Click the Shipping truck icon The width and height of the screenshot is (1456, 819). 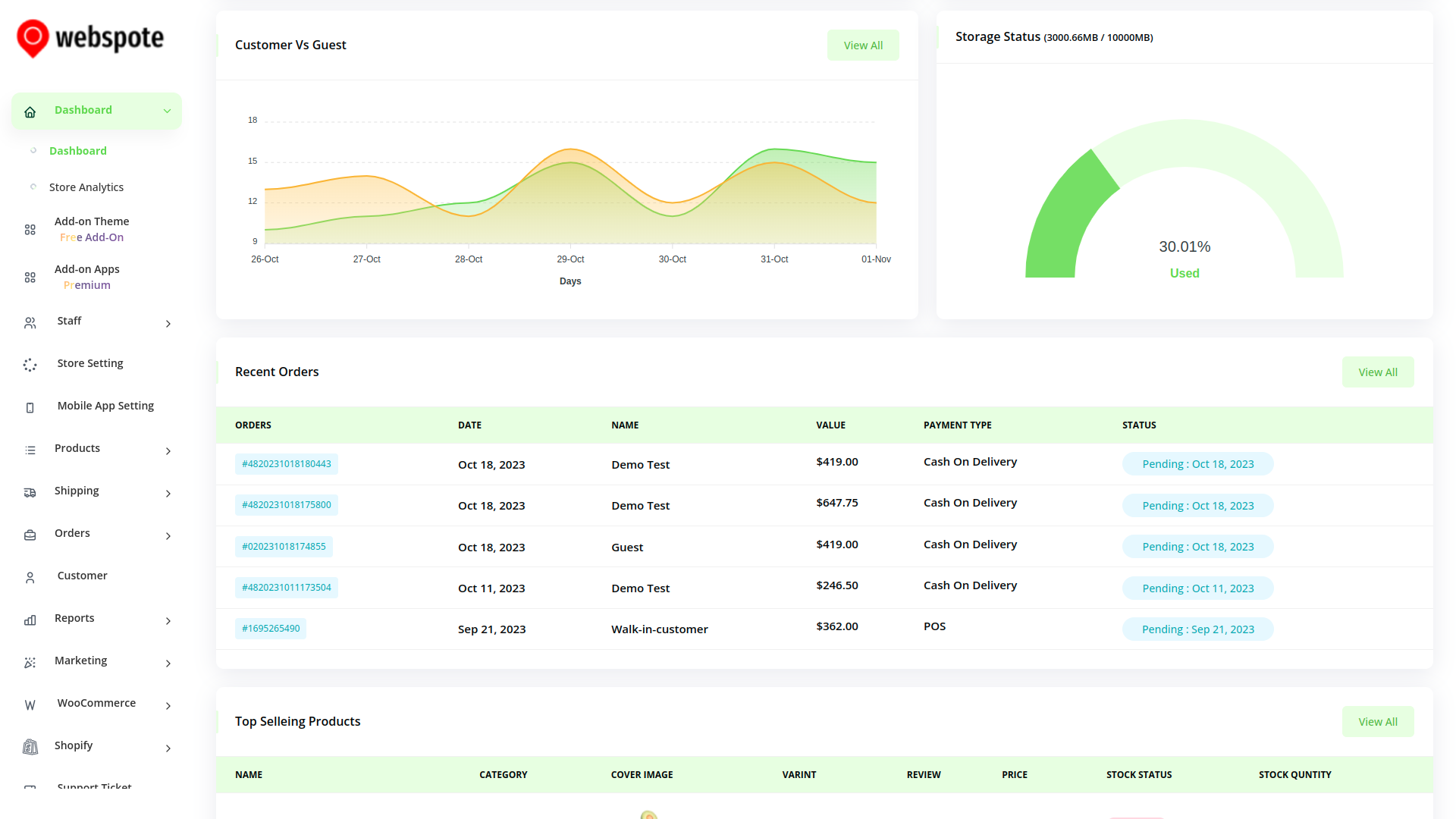[30, 493]
